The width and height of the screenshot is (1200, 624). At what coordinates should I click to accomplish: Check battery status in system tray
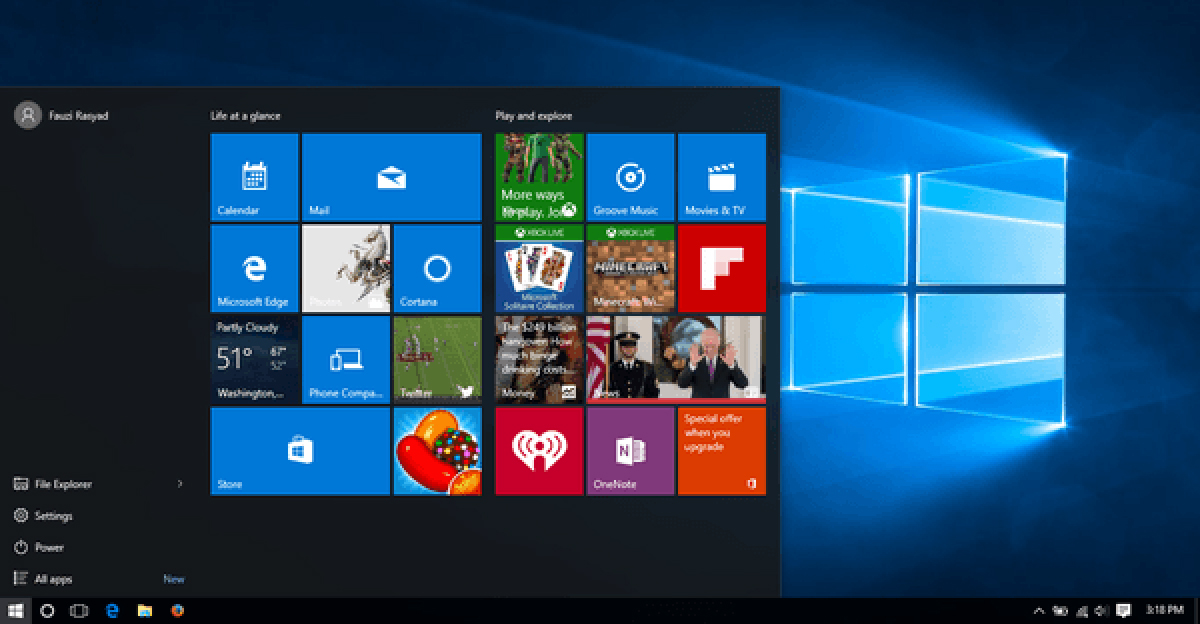click(x=1059, y=610)
